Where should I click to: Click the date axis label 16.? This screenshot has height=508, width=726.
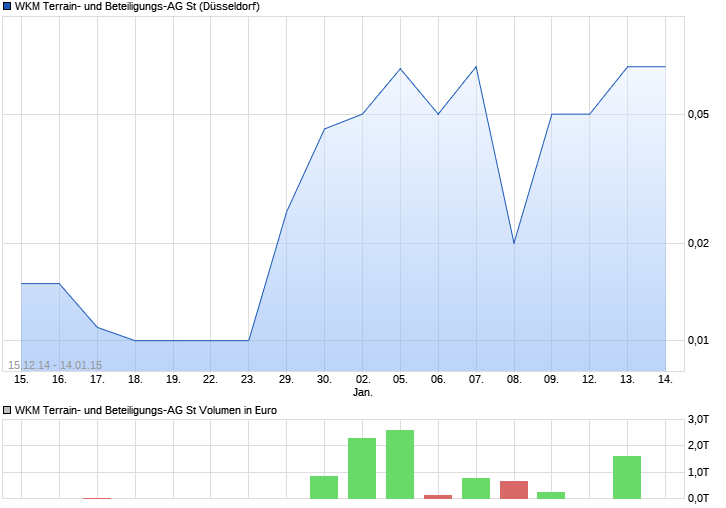pyautogui.click(x=59, y=379)
